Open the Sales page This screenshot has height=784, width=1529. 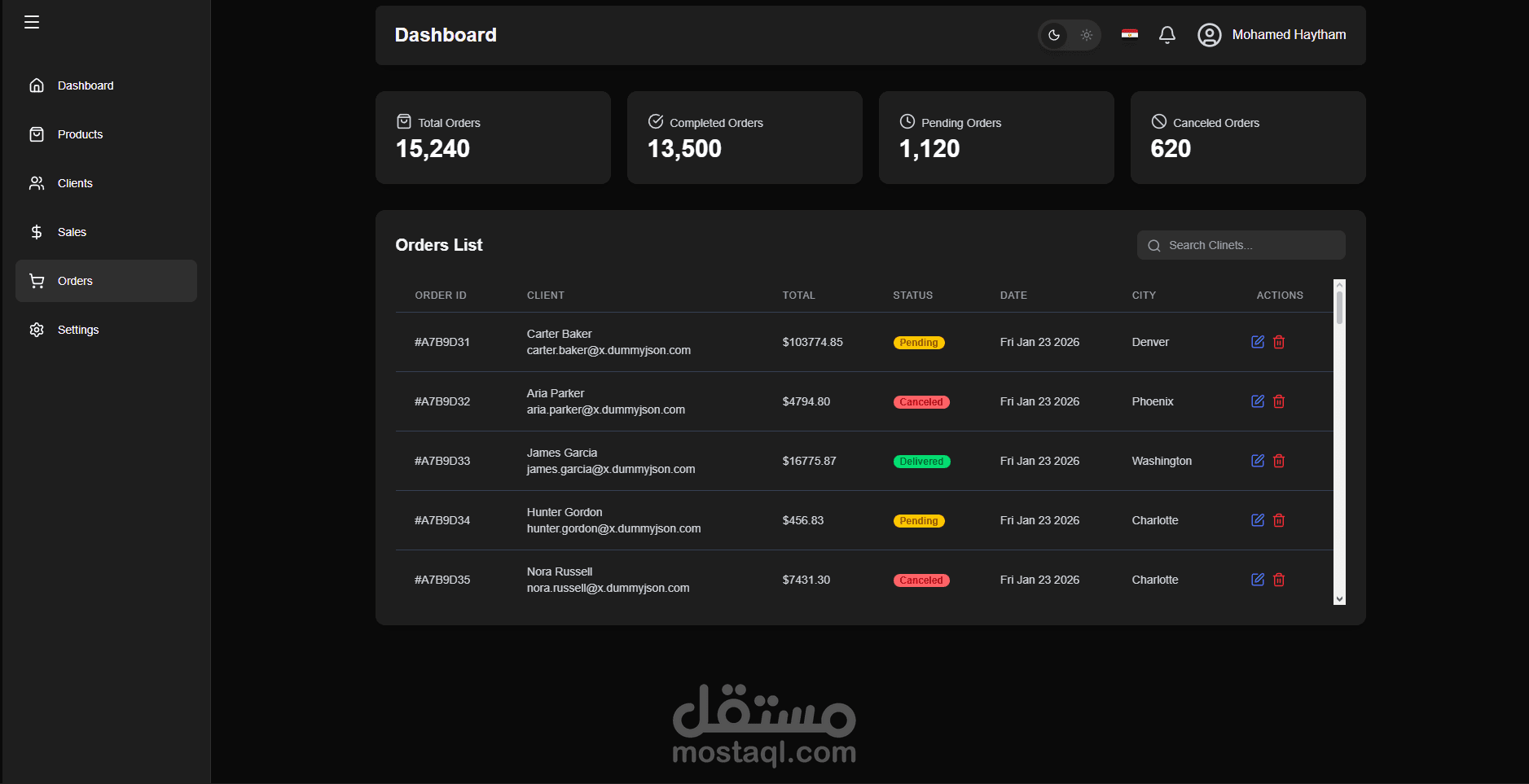point(106,232)
